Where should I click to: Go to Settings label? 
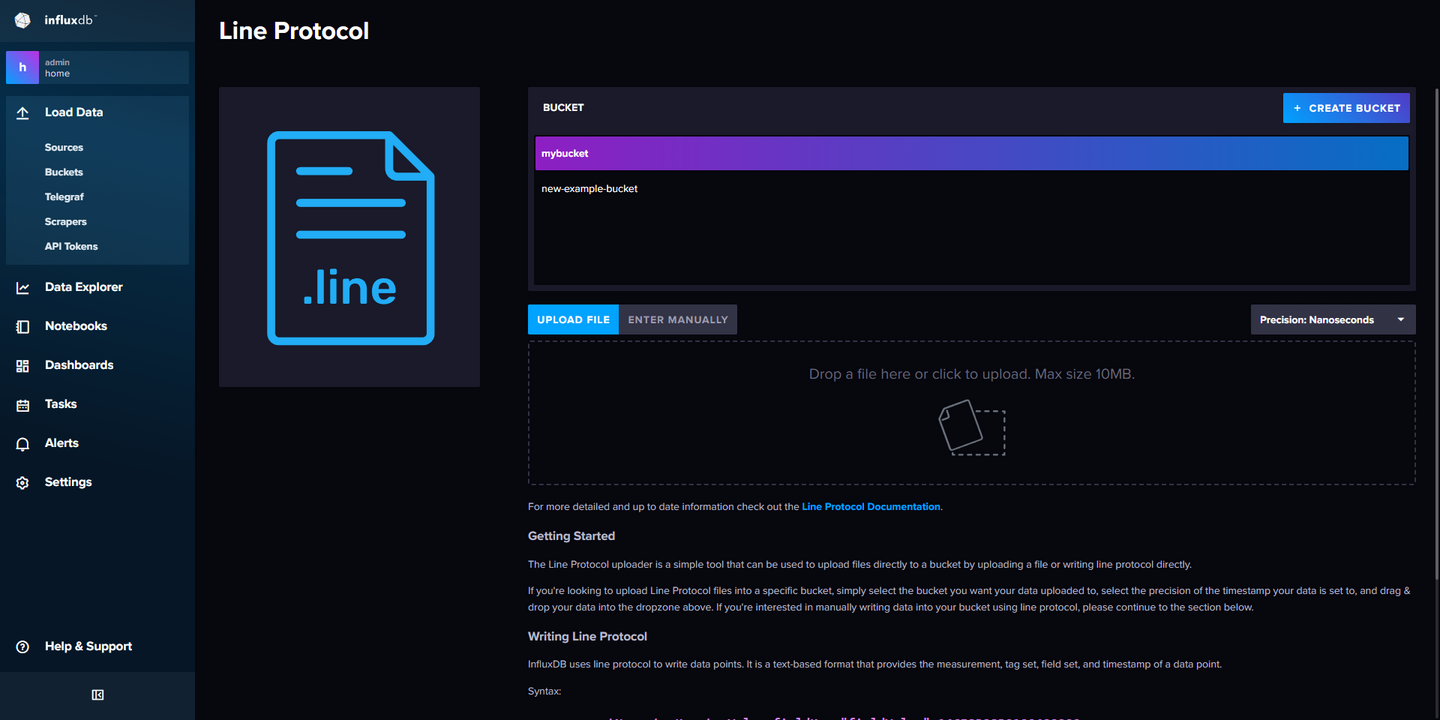[x=68, y=482]
